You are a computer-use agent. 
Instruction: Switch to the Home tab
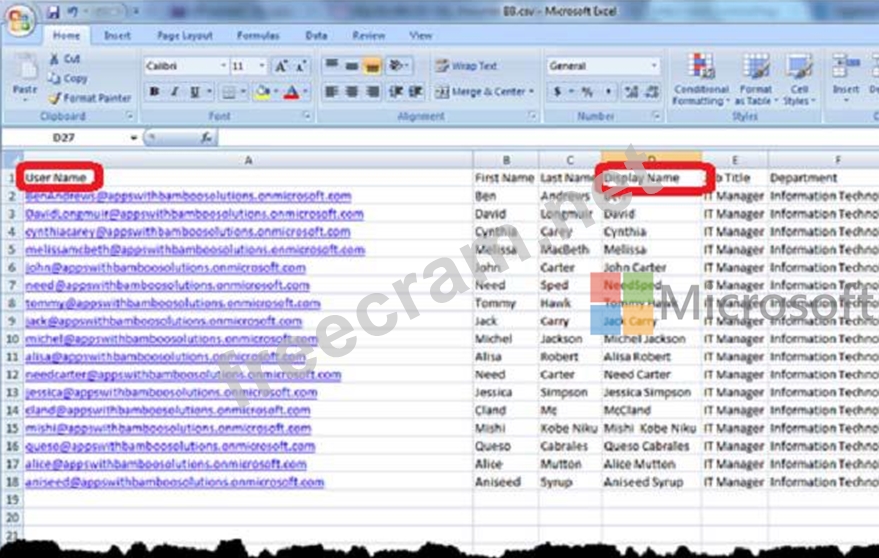(66, 35)
